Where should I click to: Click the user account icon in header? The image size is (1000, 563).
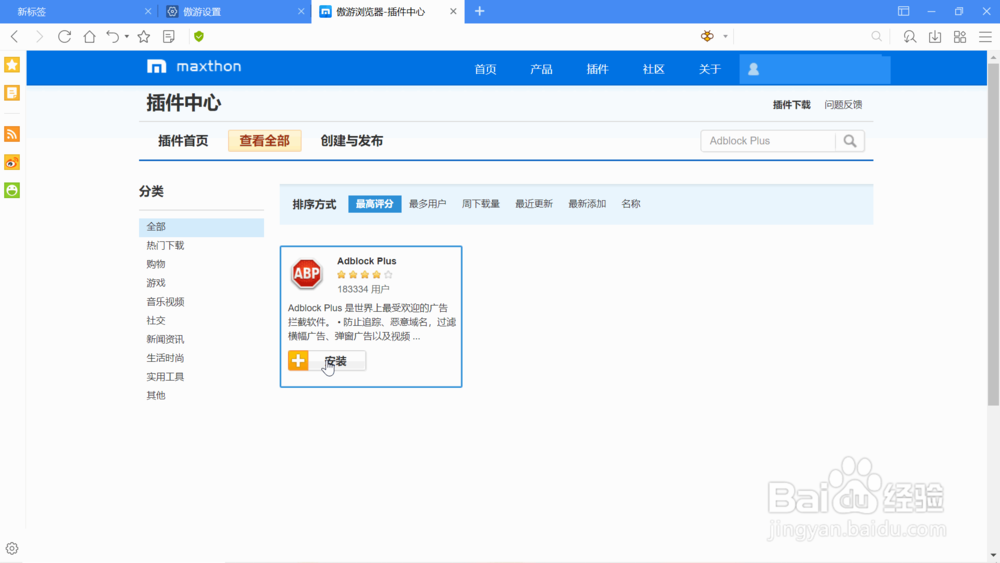753,69
